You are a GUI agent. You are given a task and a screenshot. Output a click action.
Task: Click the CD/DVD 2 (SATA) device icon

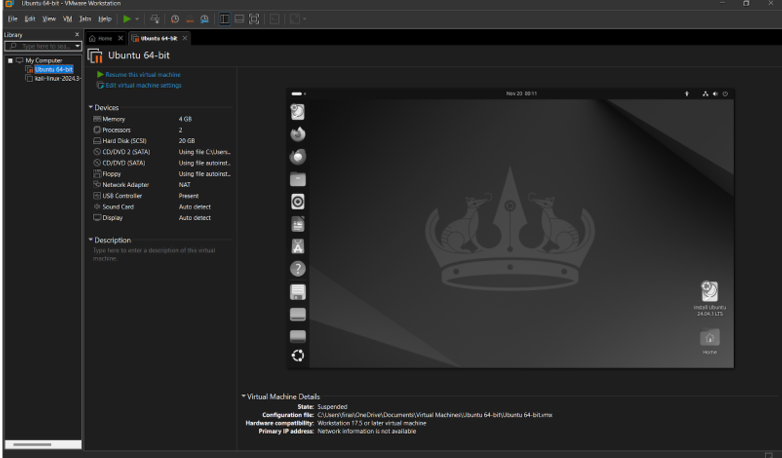(x=97, y=152)
